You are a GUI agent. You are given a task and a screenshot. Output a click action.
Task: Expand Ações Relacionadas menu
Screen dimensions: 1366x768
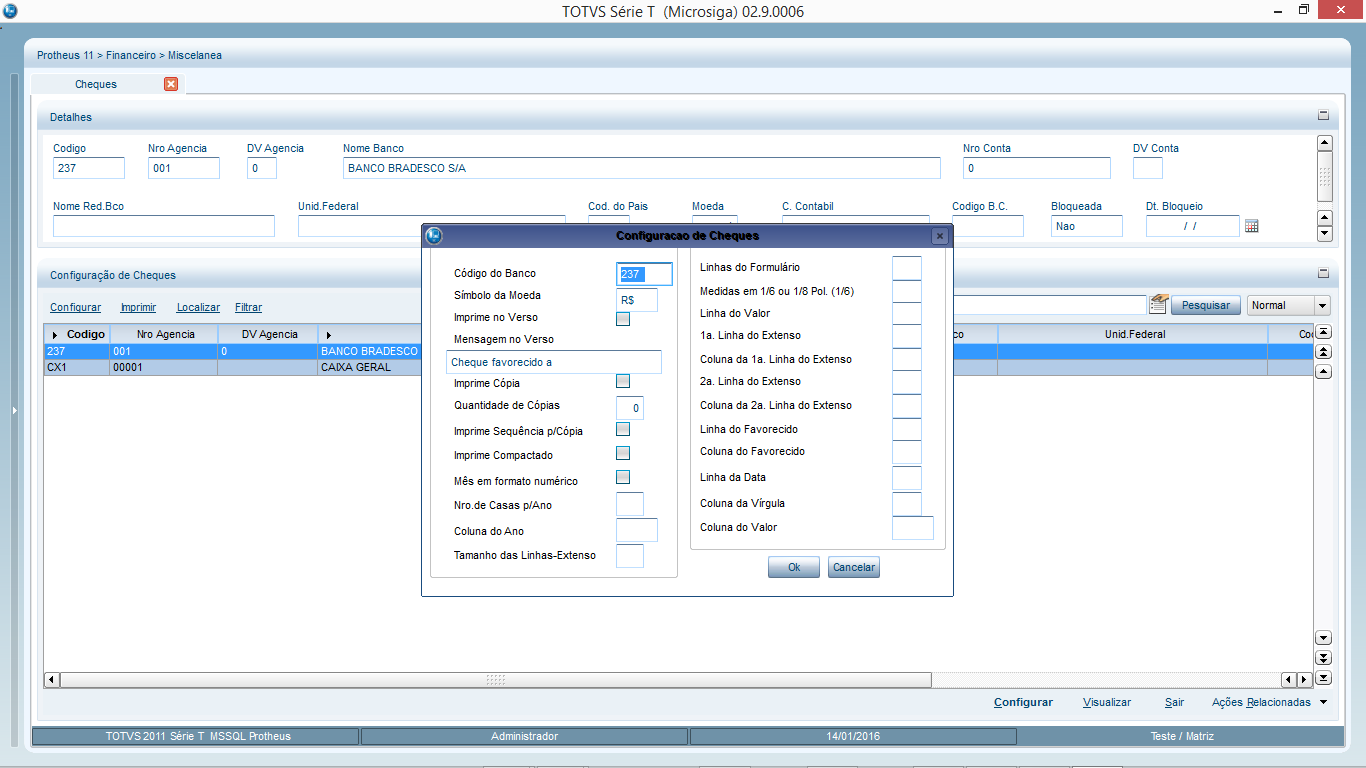click(1270, 702)
